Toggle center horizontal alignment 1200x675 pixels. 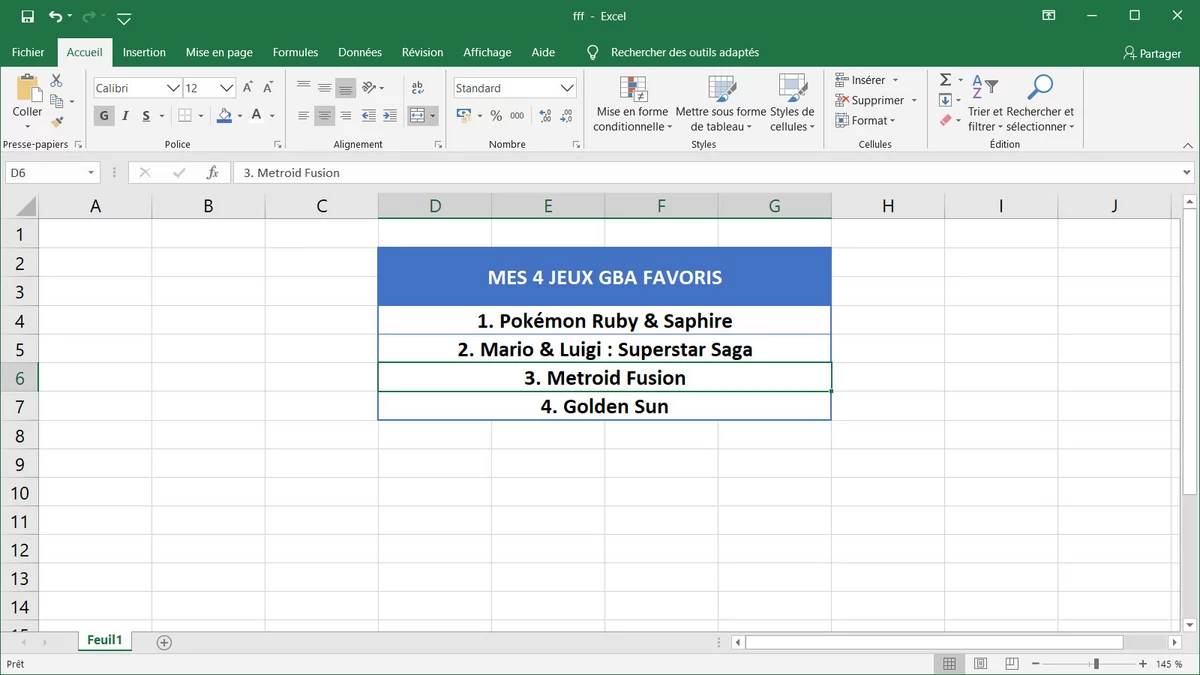point(324,116)
